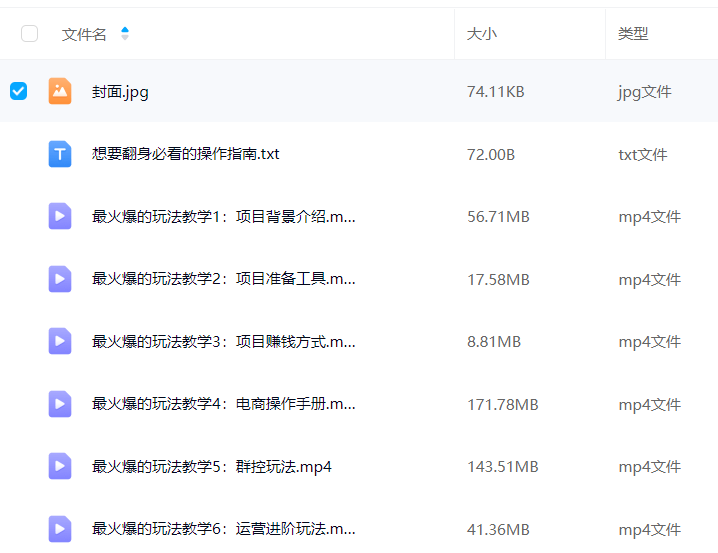Click mp4文件 type in the 17.58MB row
This screenshot has width=718, height=553.
[x=649, y=280]
